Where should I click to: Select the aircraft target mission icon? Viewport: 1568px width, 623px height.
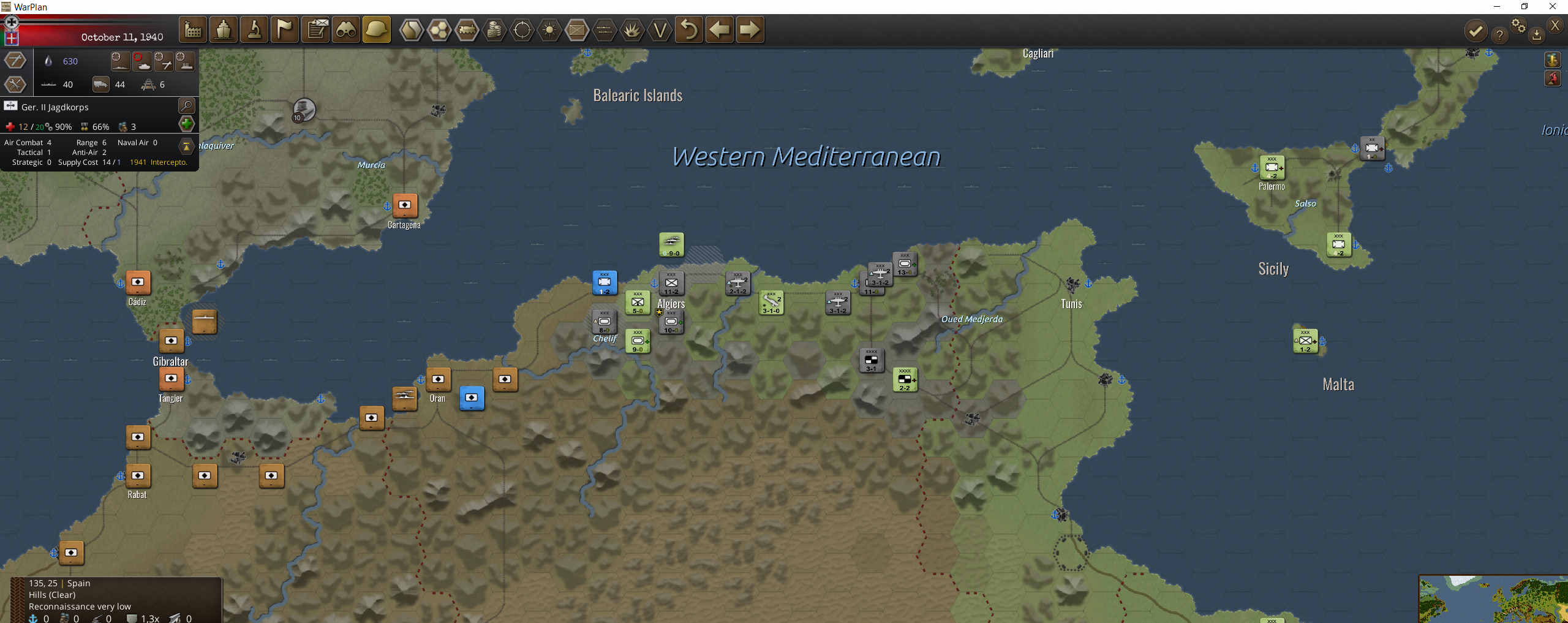click(164, 61)
